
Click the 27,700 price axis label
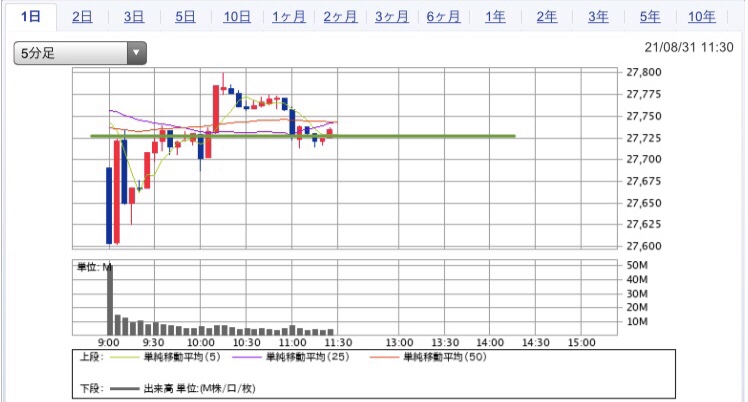tap(644, 159)
